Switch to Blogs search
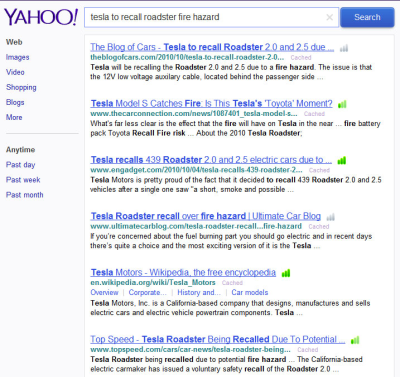The height and width of the screenshot is (377, 400). click(15, 102)
